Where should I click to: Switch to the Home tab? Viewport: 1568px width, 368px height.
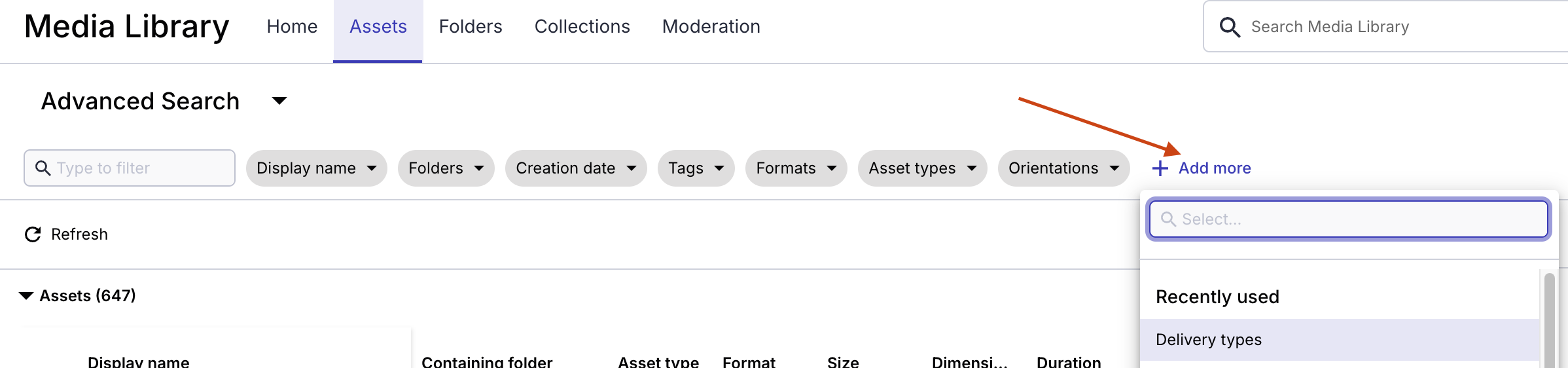(x=292, y=27)
